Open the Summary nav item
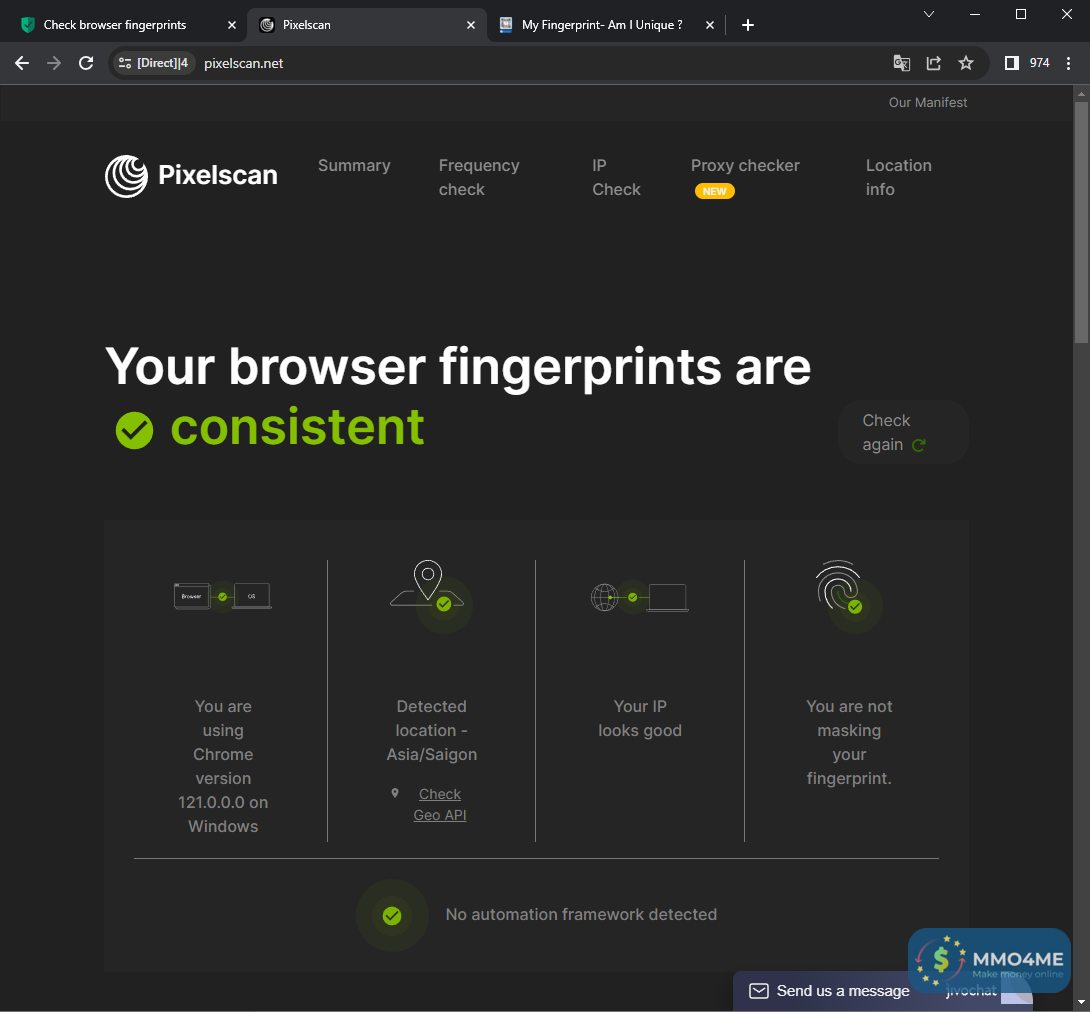The height and width of the screenshot is (1012, 1090). (354, 165)
